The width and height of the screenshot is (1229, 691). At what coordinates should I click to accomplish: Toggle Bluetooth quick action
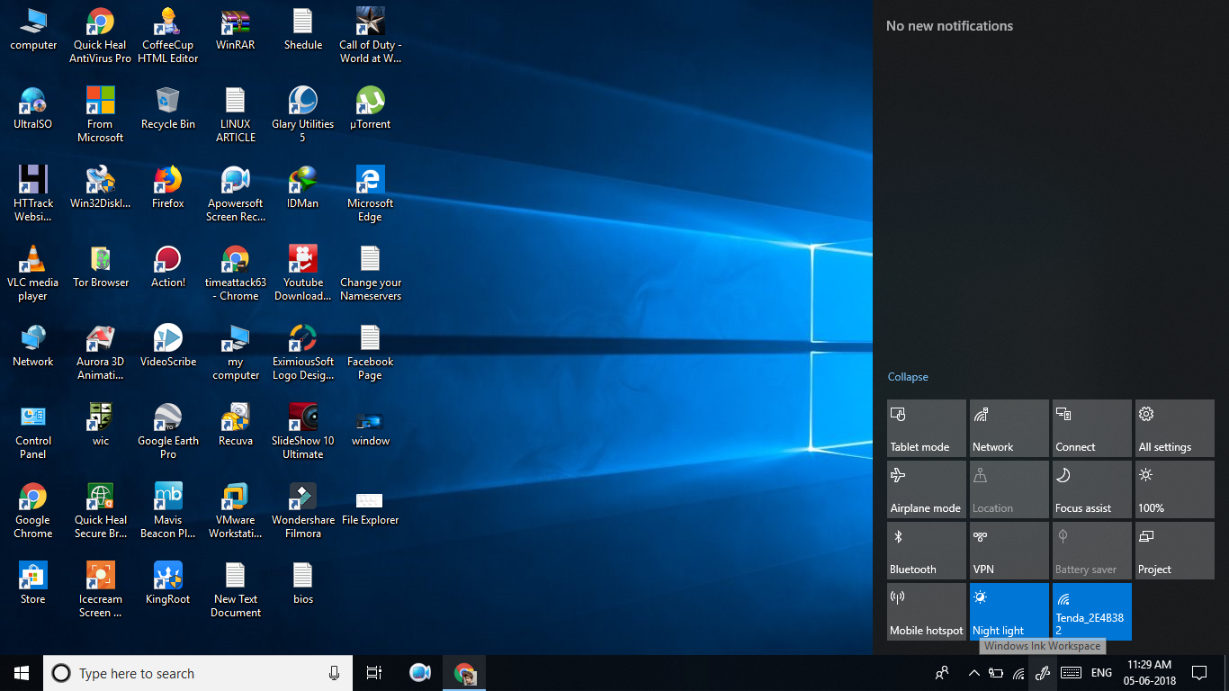926,550
